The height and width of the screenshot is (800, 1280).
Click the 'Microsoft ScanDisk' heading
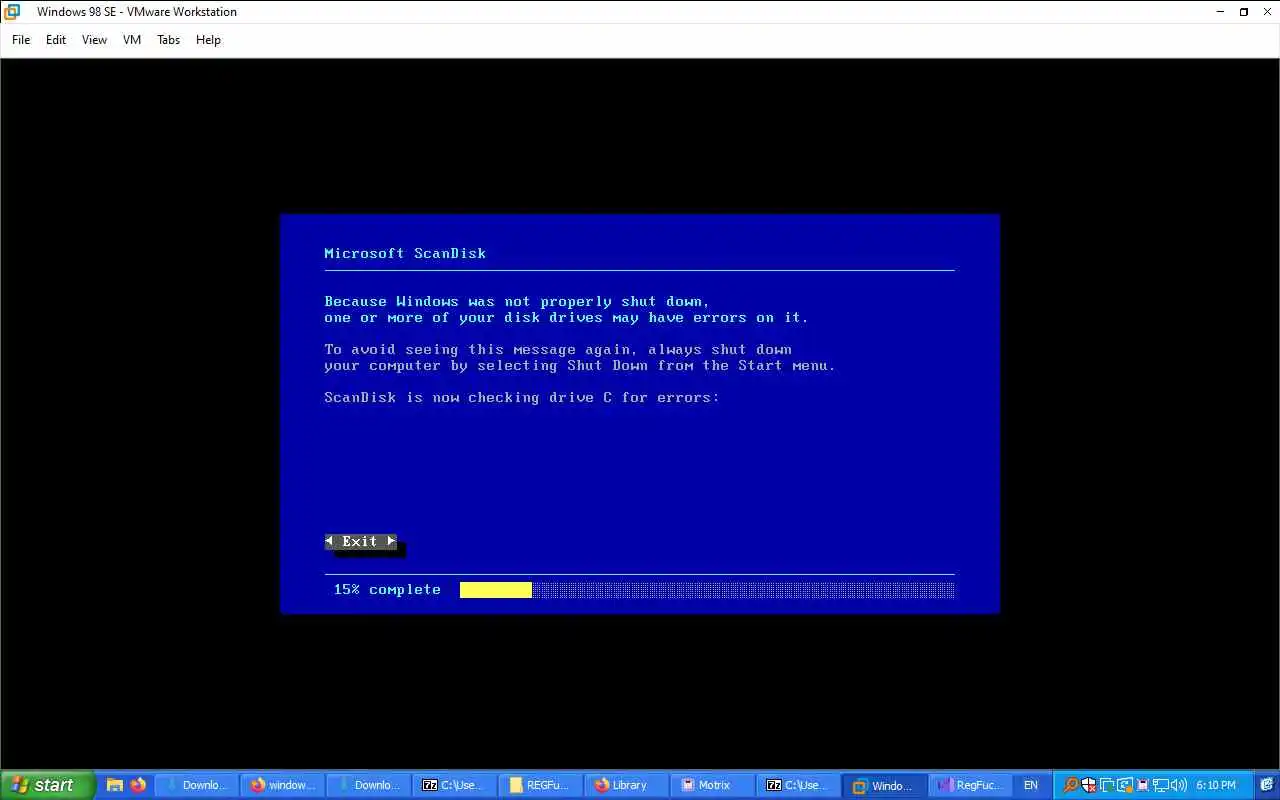pyautogui.click(x=405, y=253)
